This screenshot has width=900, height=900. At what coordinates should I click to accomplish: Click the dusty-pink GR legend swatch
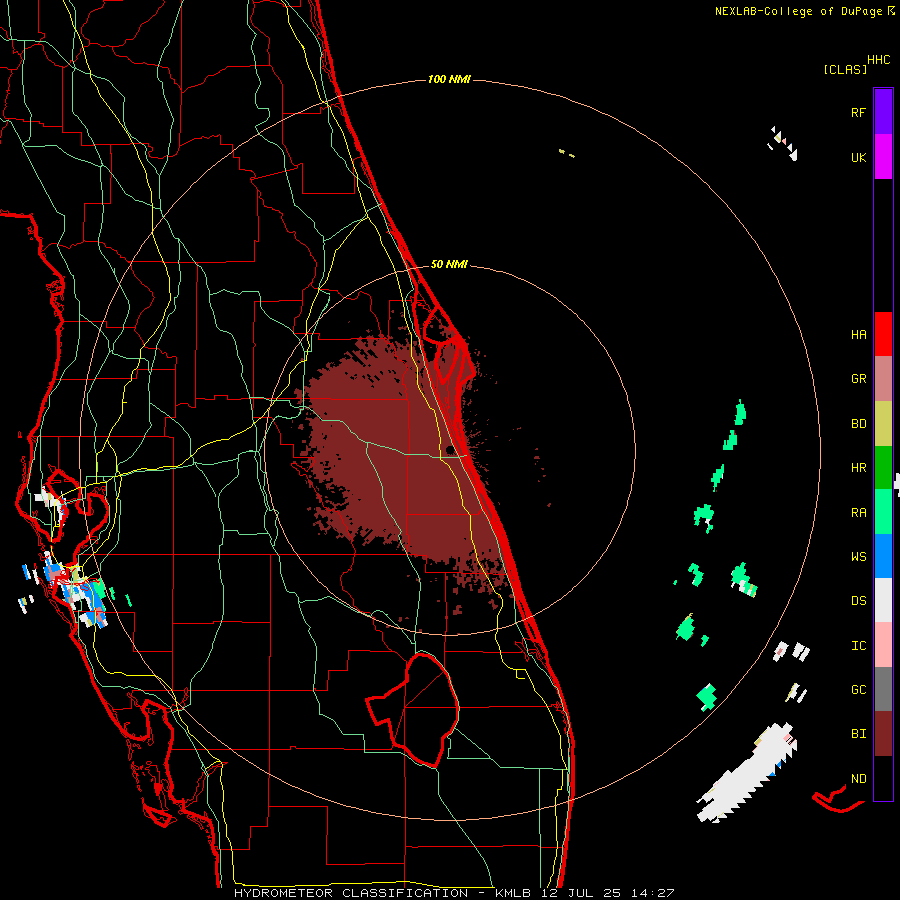pos(883,379)
